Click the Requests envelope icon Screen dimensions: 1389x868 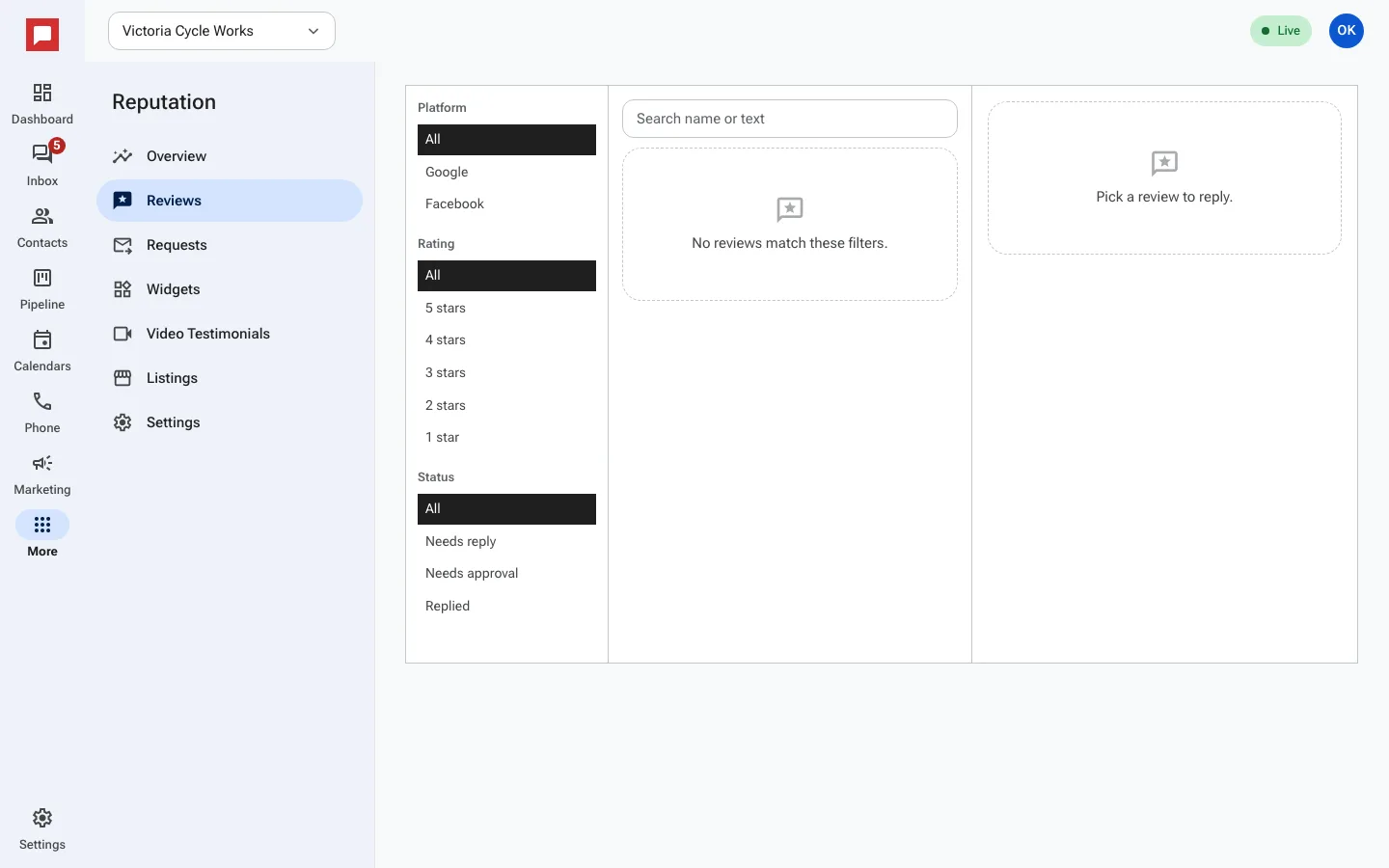pyautogui.click(x=123, y=245)
